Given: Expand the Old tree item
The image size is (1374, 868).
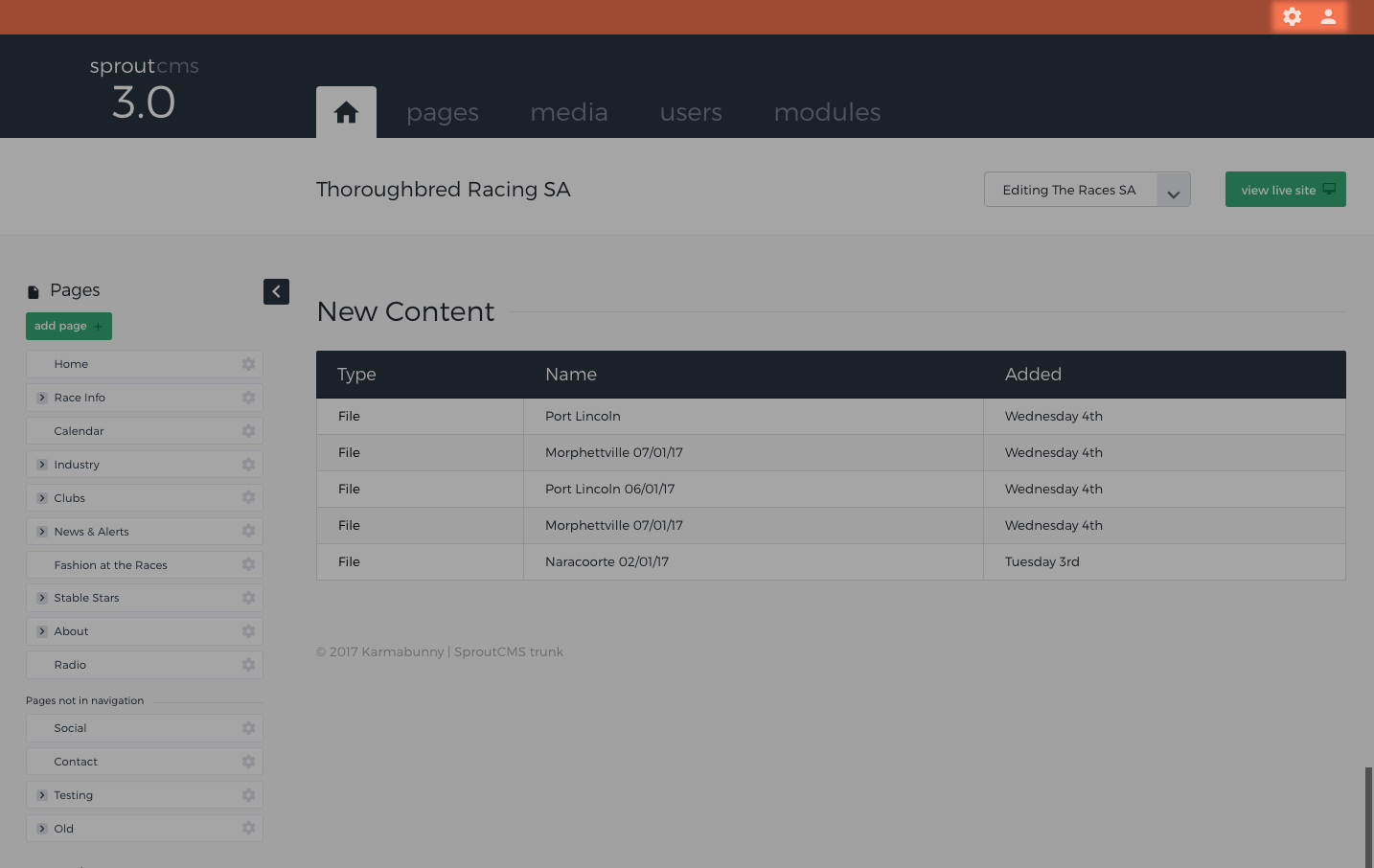Looking at the screenshot, I should (x=42, y=829).
